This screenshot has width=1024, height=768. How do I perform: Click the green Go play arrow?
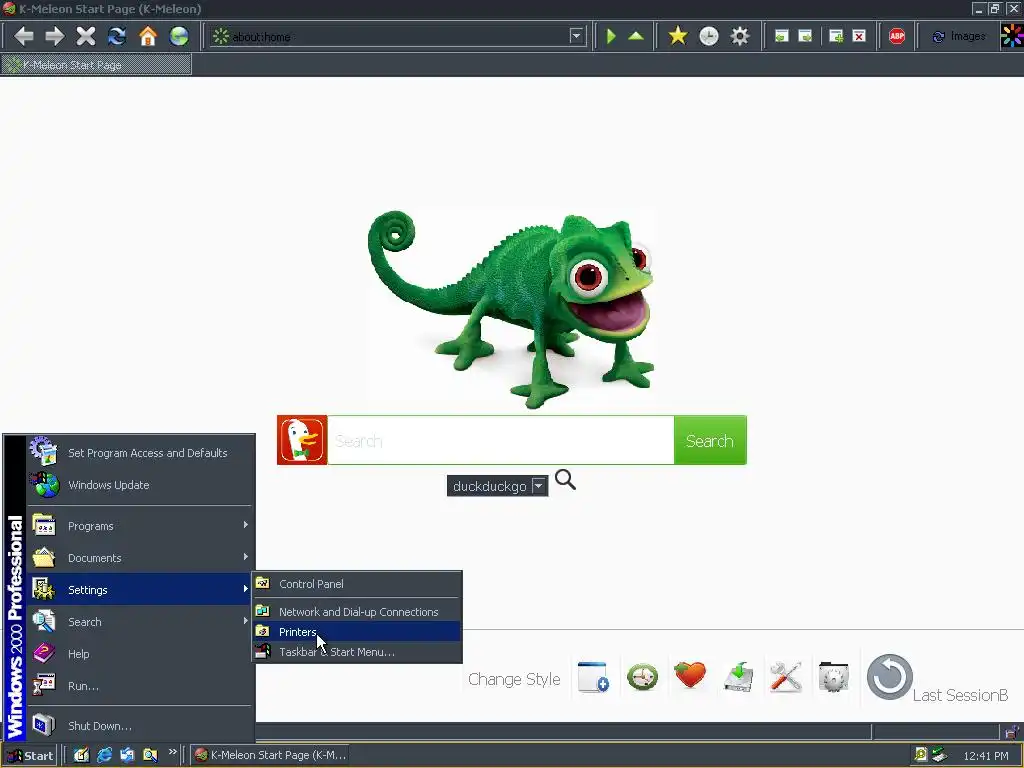pos(611,36)
